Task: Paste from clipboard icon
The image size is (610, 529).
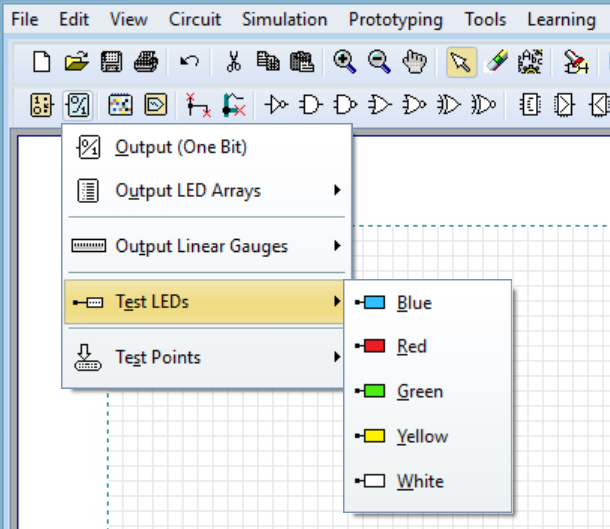Action: click(x=302, y=61)
